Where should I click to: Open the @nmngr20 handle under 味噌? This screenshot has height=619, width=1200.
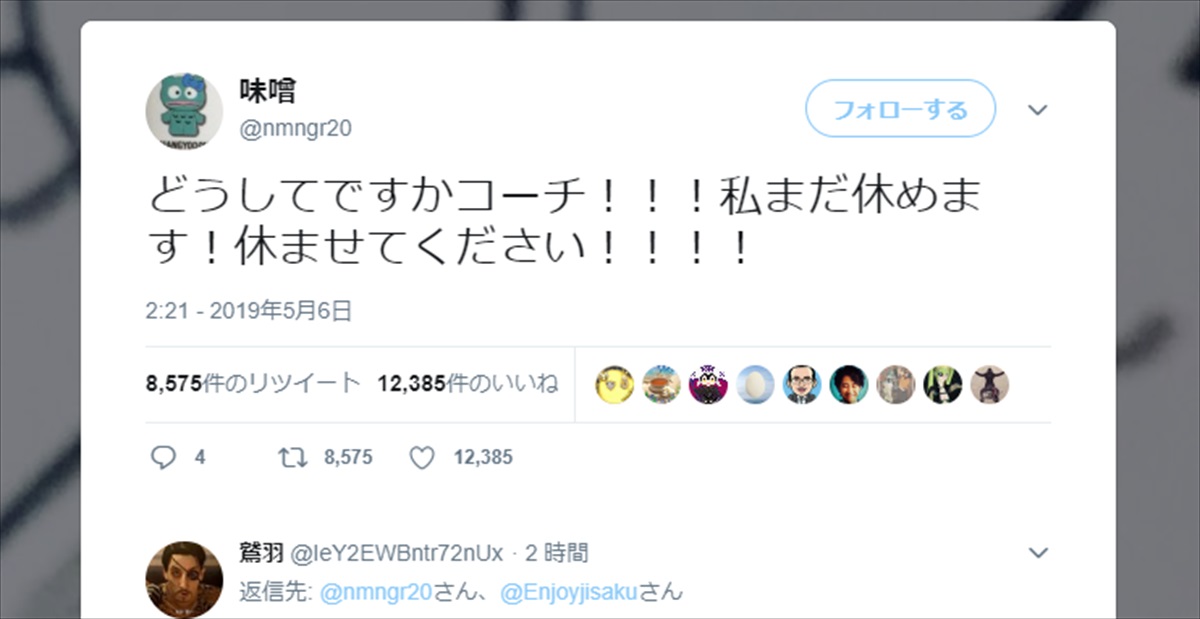click(x=295, y=129)
